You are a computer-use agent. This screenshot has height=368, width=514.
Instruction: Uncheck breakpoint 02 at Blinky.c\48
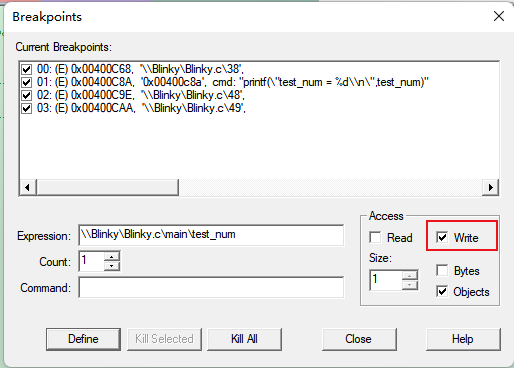point(26,96)
